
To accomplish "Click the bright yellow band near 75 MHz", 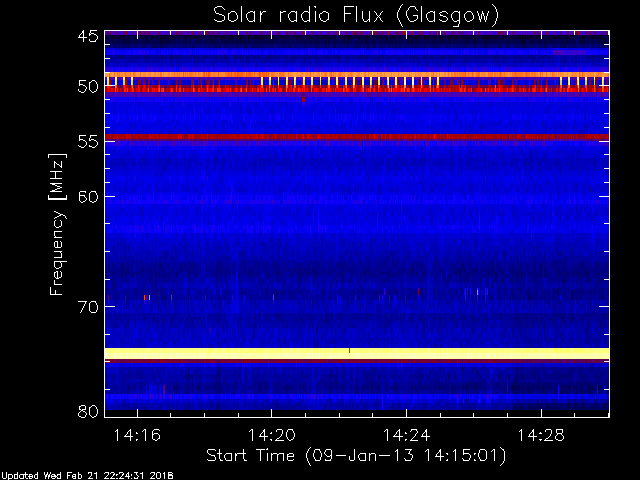I will [357, 353].
